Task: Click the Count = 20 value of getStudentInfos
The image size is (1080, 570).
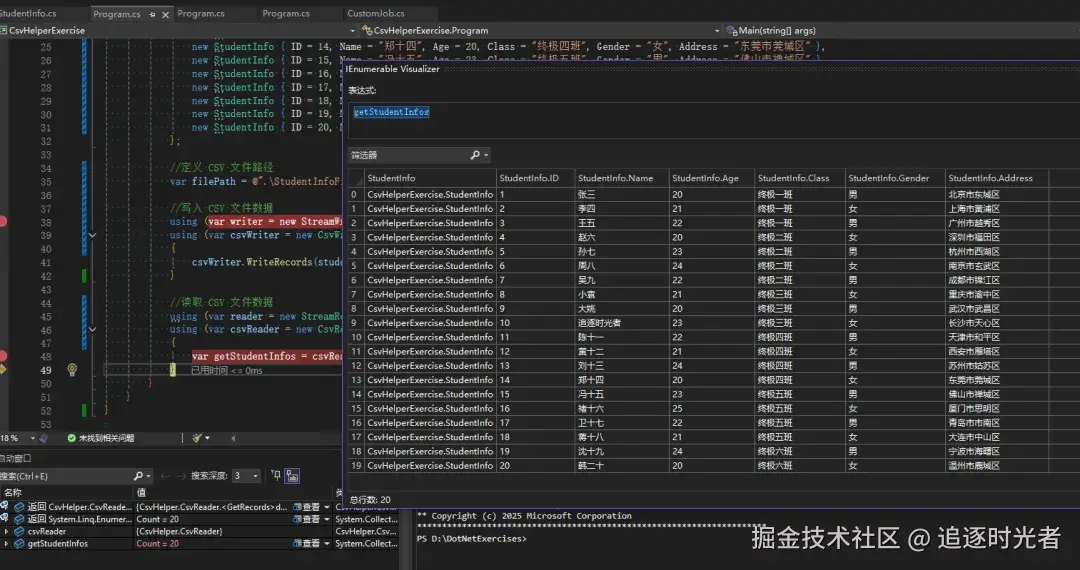Action: click(x=158, y=543)
